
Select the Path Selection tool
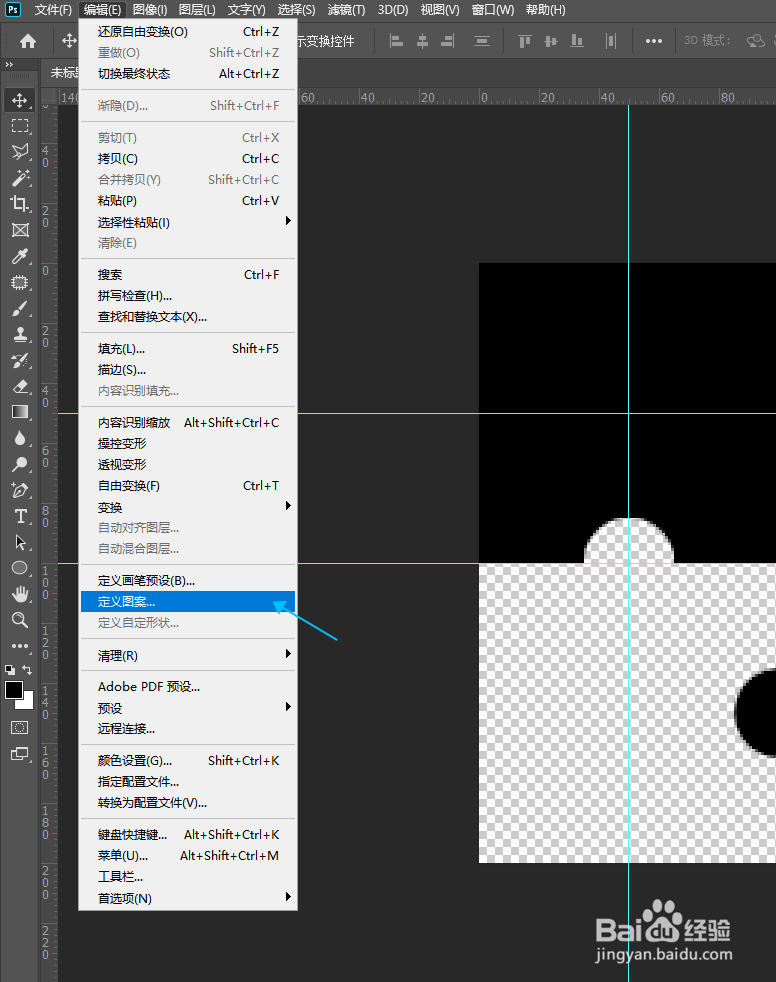pos(20,542)
